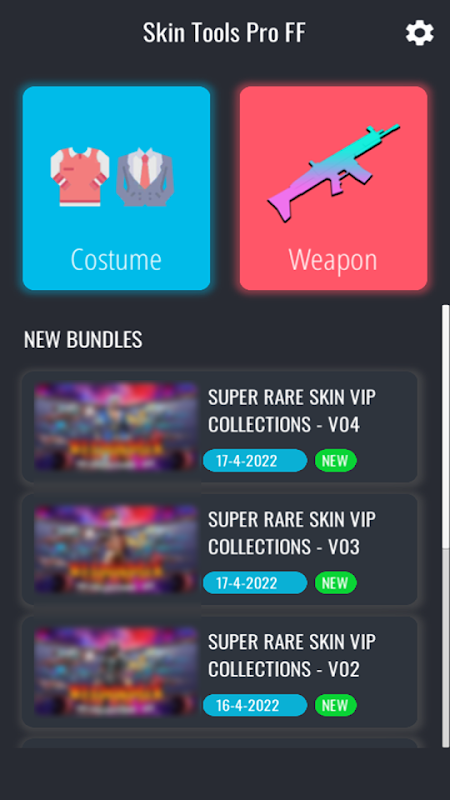The height and width of the screenshot is (800, 450).
Task: Tap the green NEW badge on V04
Action: pos(335,461)
